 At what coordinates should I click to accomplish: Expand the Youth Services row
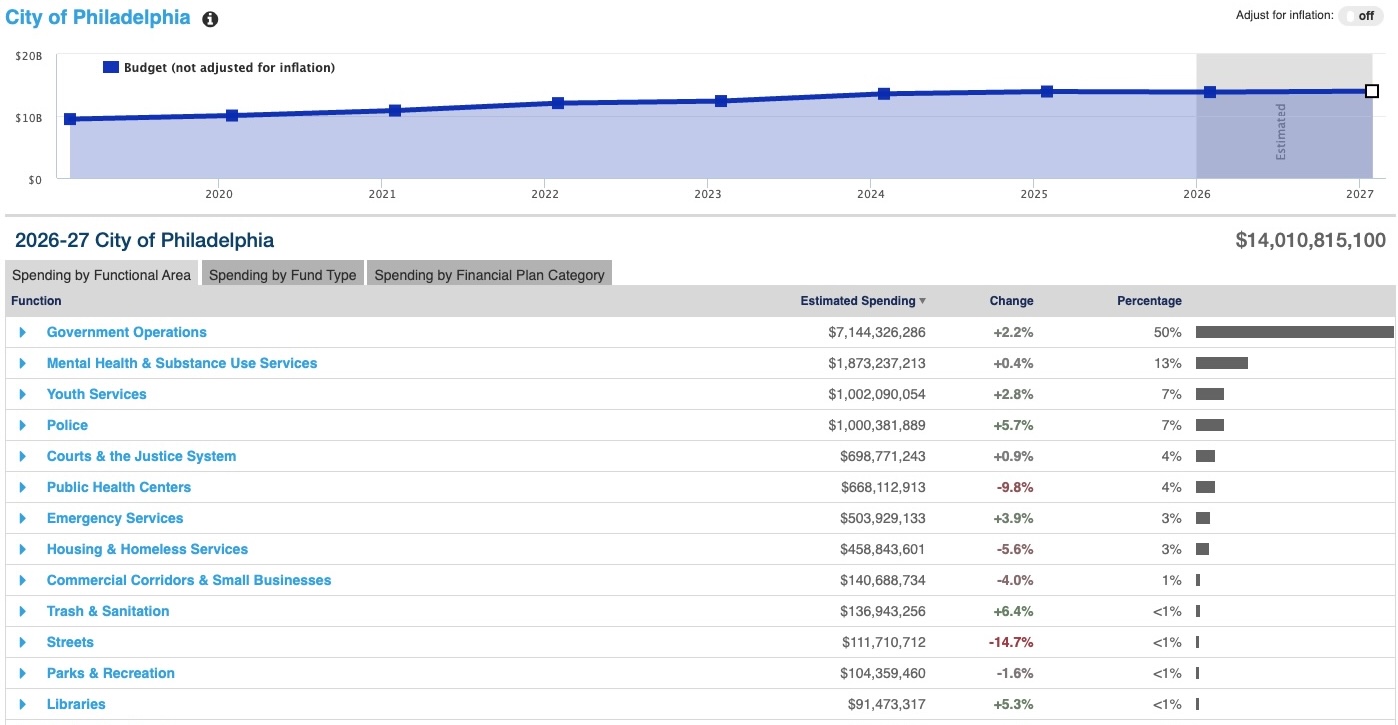pyautogui.click(x=23, y=394)
